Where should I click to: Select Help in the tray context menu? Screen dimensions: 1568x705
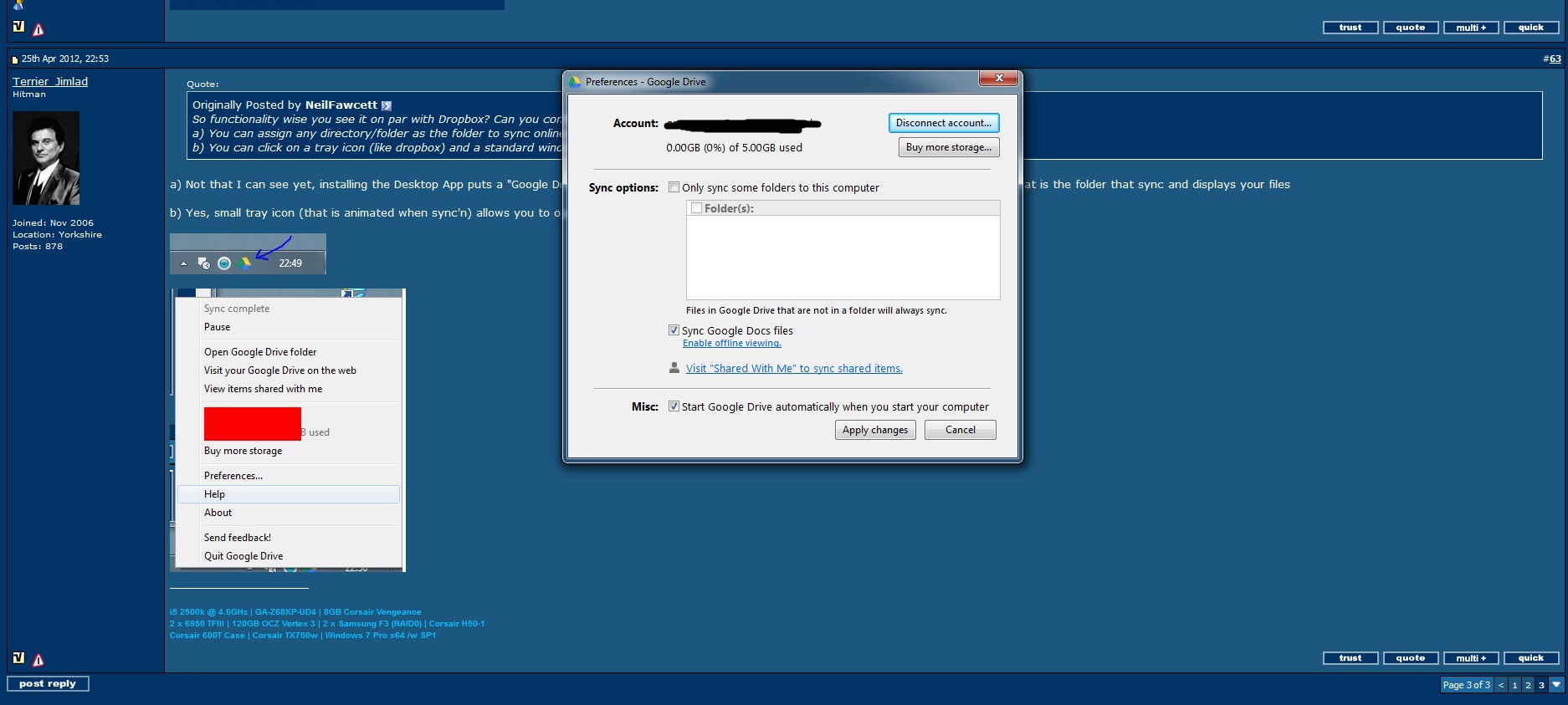pyautogui.click(x=214, y=494)
